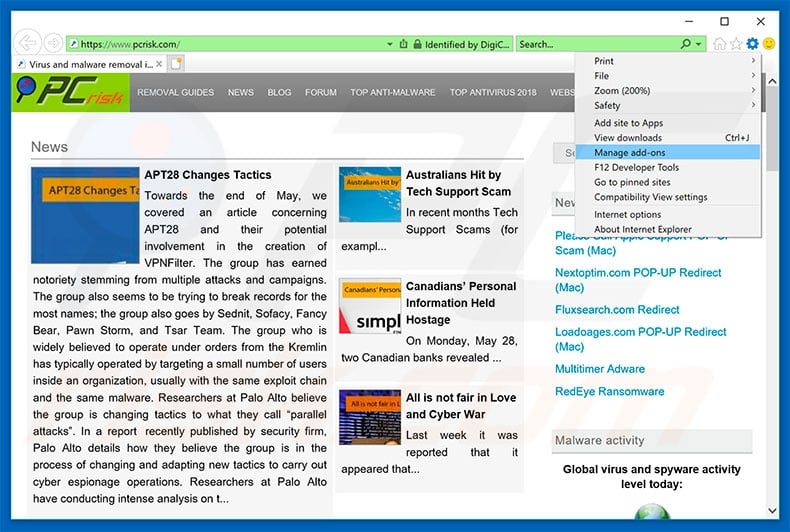Click the Love and Cyber War thumbnail
790x532 pixels.
click(370, 417)
